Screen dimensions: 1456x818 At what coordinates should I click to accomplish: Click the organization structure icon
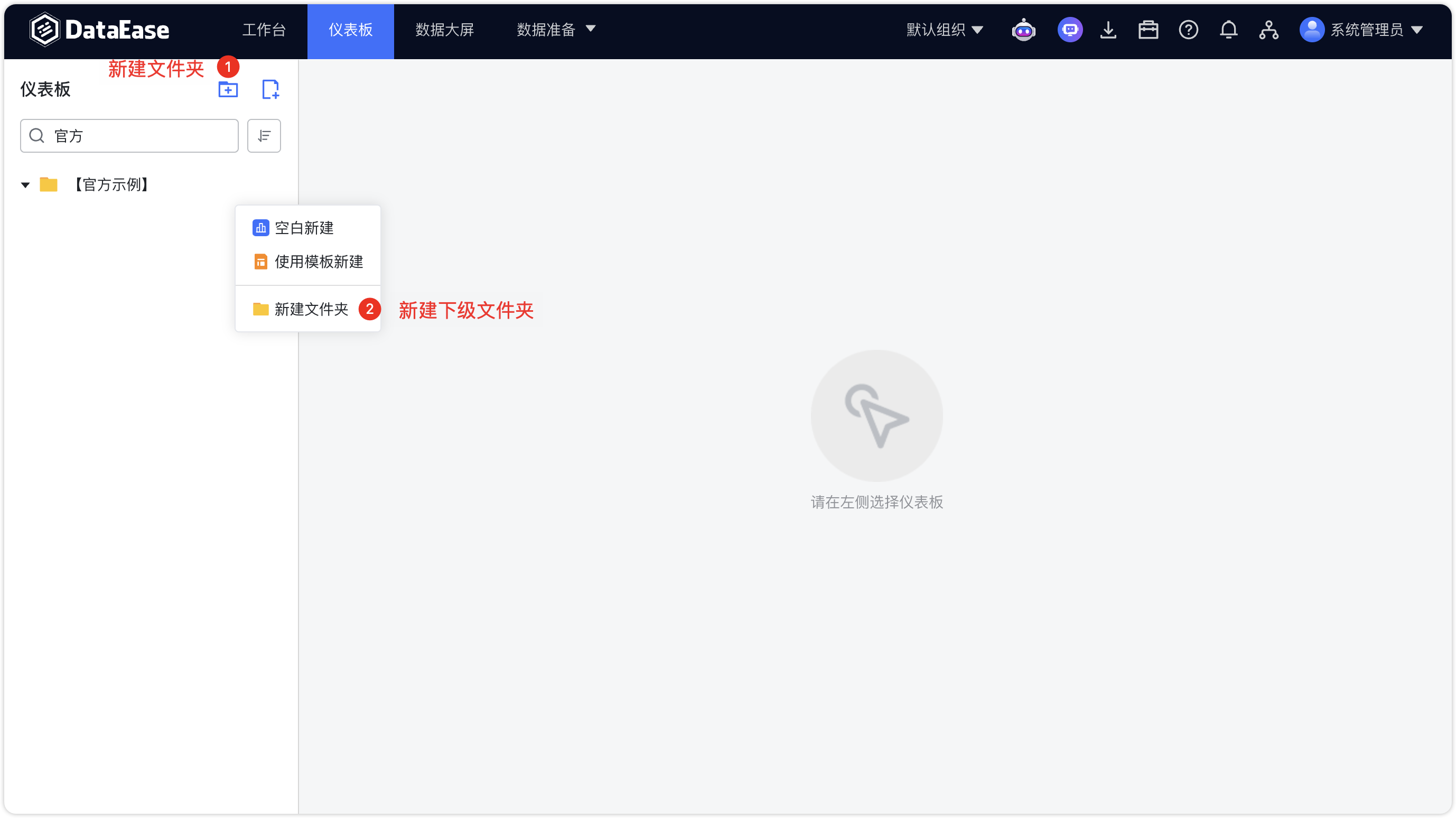point(1269,30)
